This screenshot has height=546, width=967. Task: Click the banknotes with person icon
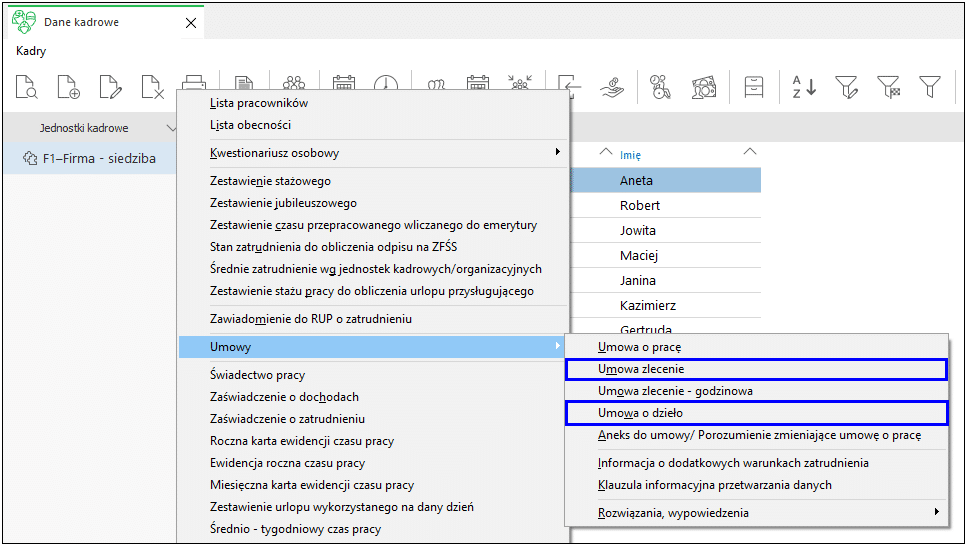coord(704,87)
